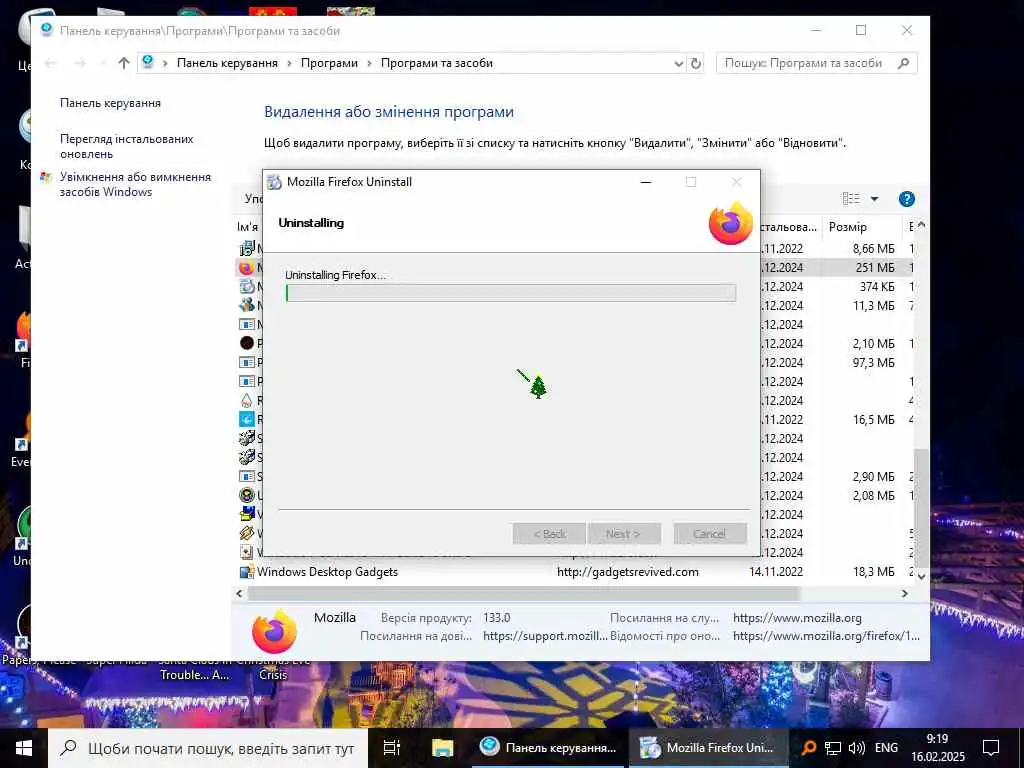Open the blue help question mark icon
This screenshot has width=1024, height=768.
pos(906,199)
